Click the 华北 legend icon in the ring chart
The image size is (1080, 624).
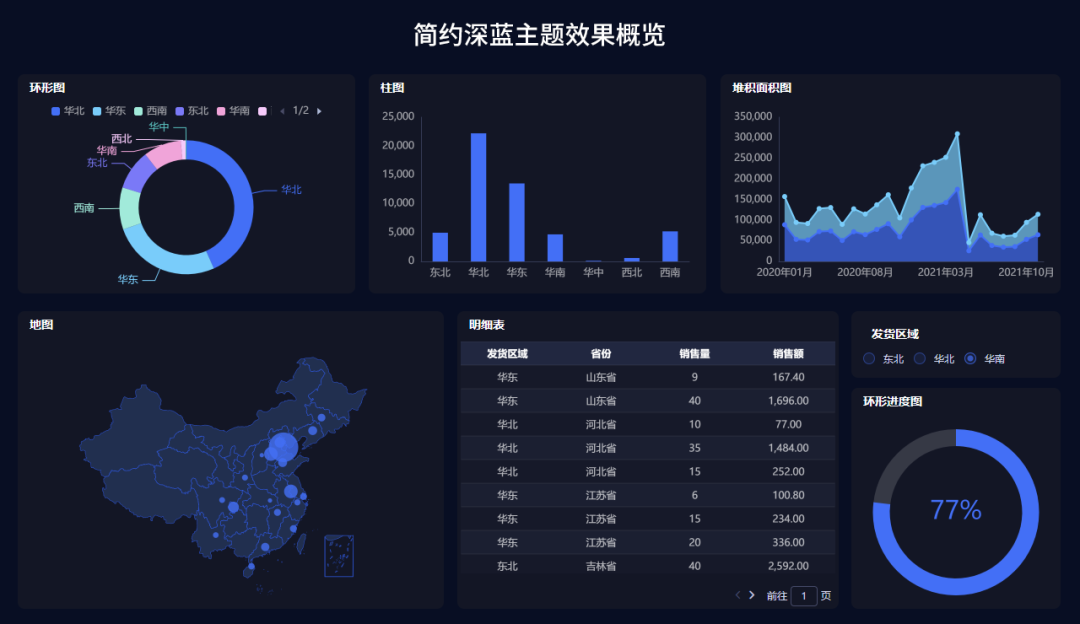pos(56,110)
